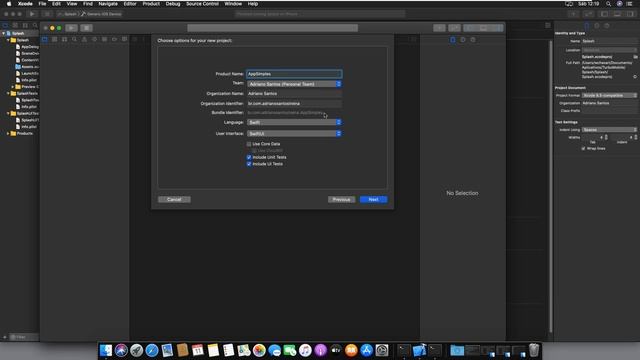Collapse the SplashTests folder
This screenshot has width=640, height=360.
tap(8, 93)
